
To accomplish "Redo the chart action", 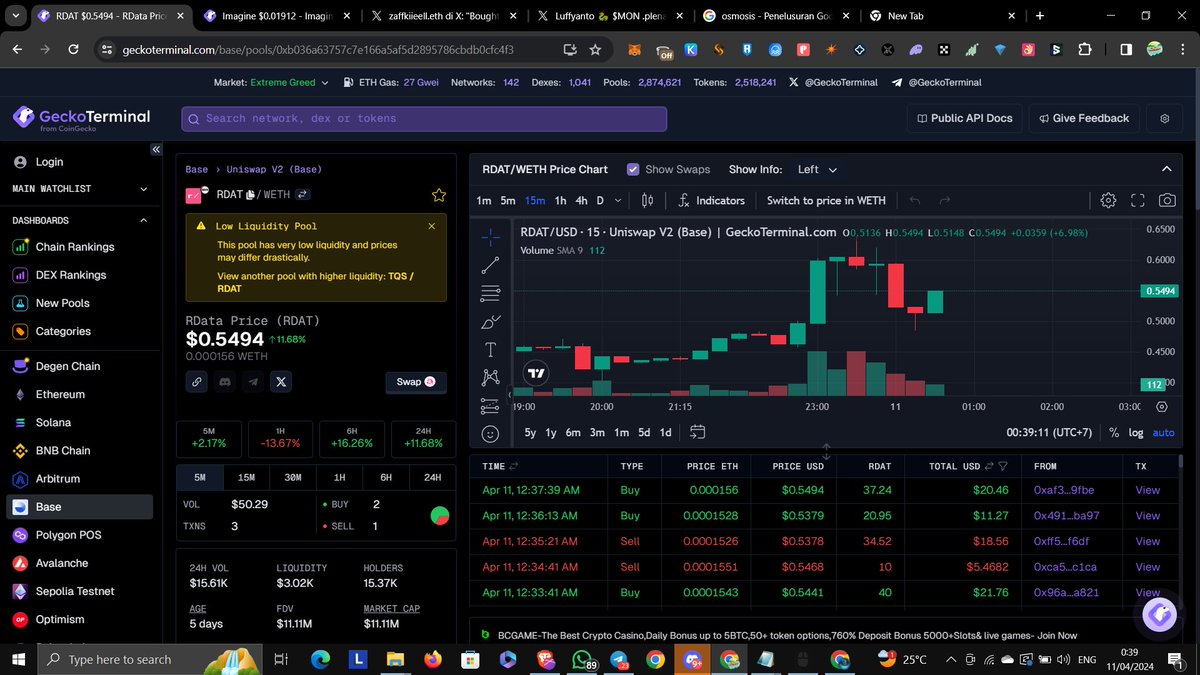I will (944, 200).
